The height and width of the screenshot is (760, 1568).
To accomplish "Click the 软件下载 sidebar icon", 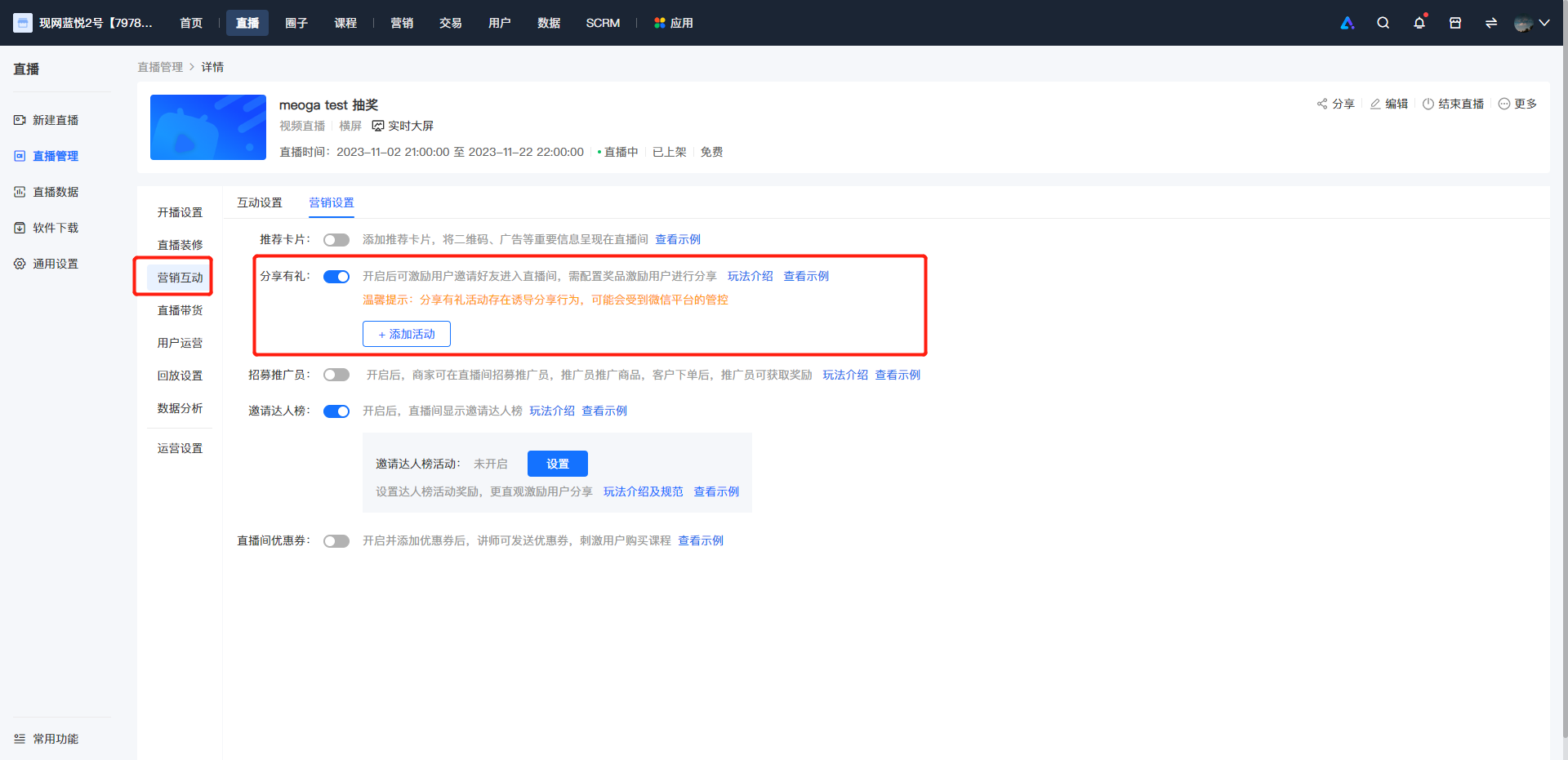I will (x=20, y=228).
